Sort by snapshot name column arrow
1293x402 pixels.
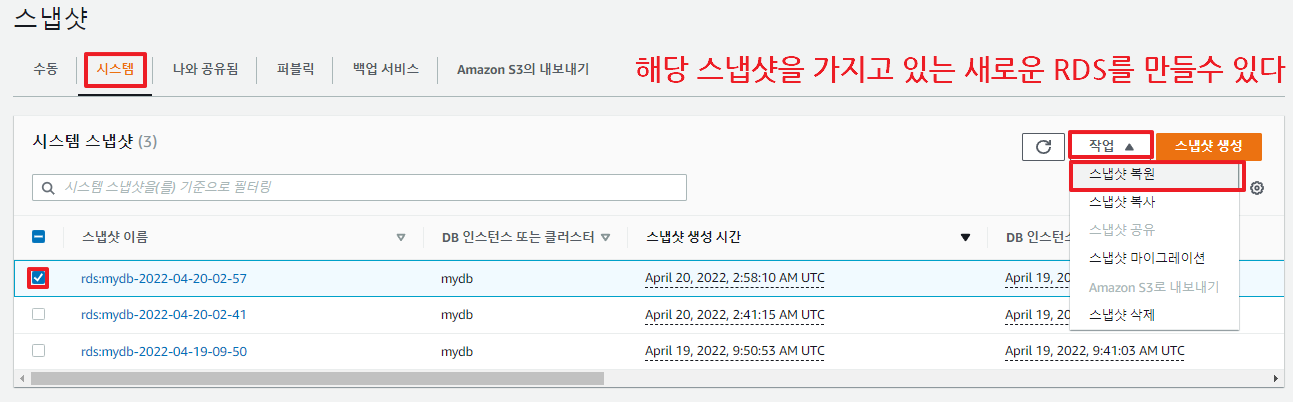pos(401,237)
